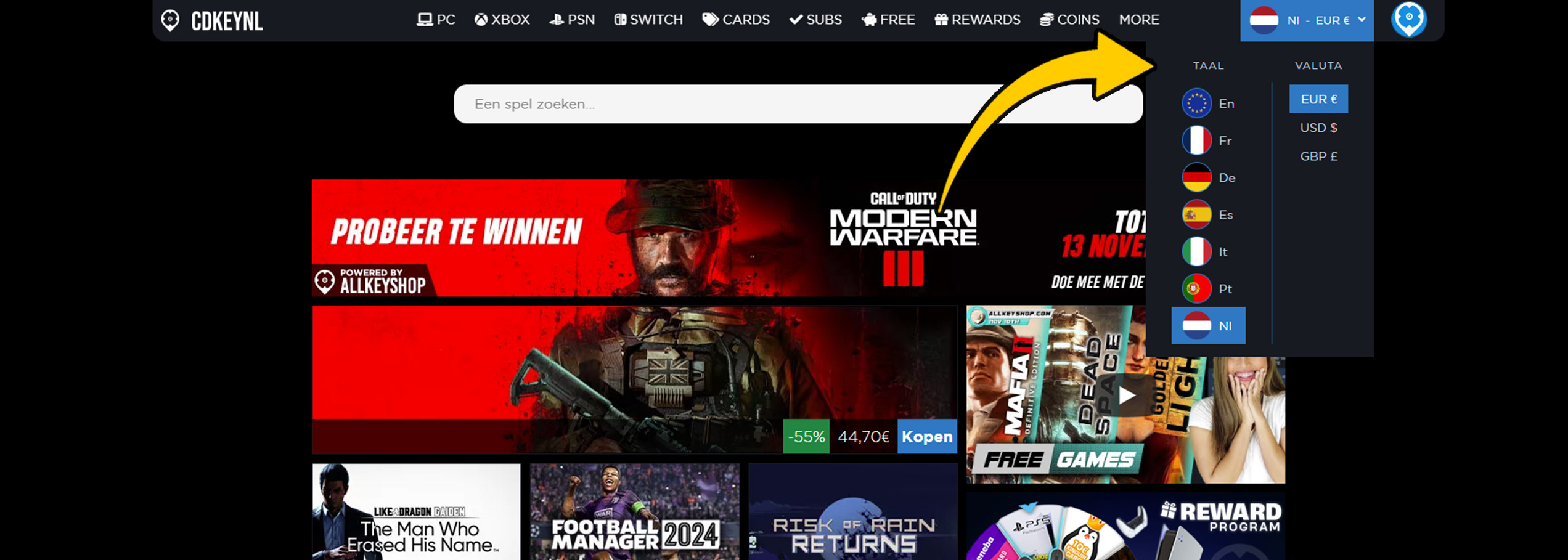Select the Italian flag language
This screenshot has height=560, width=1568.
point(1196,251)
